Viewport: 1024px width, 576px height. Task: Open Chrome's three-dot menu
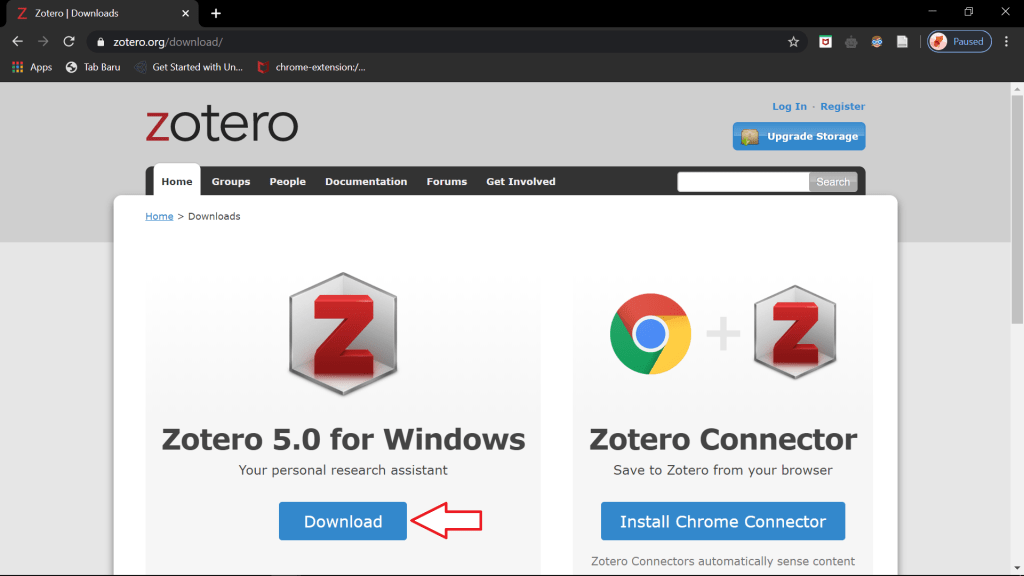point(1006,42)
